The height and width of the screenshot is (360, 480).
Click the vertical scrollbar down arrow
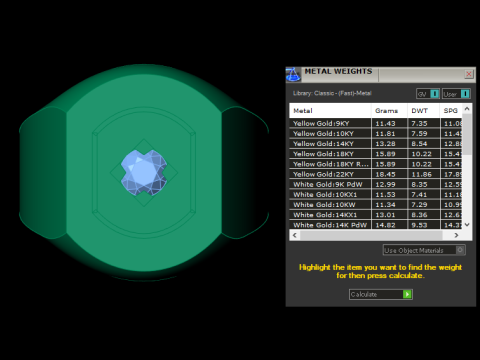[x=467, y=225]
